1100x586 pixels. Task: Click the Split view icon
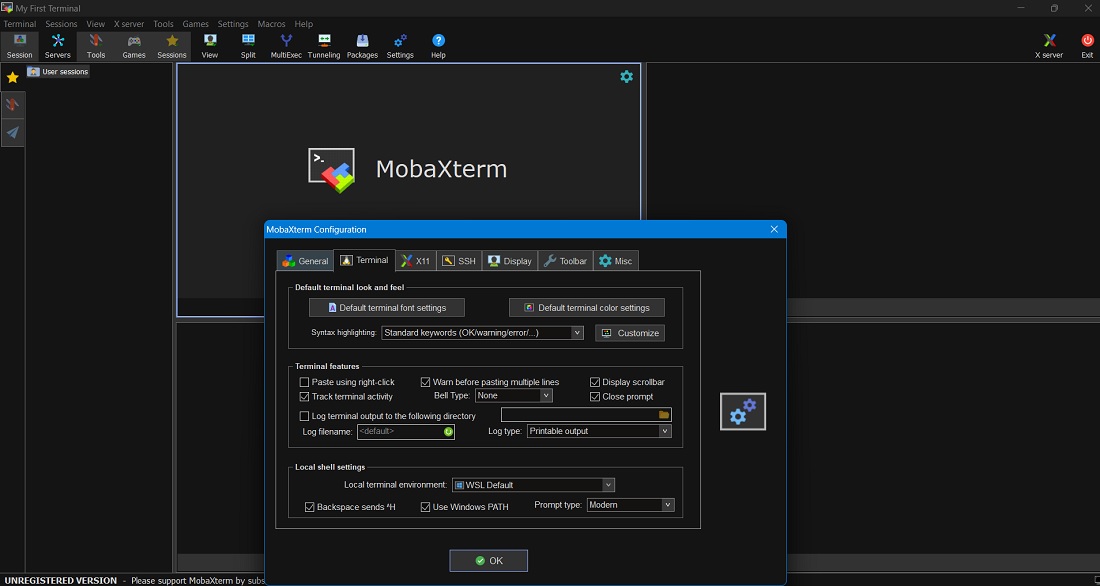click(x=248, y=44)
